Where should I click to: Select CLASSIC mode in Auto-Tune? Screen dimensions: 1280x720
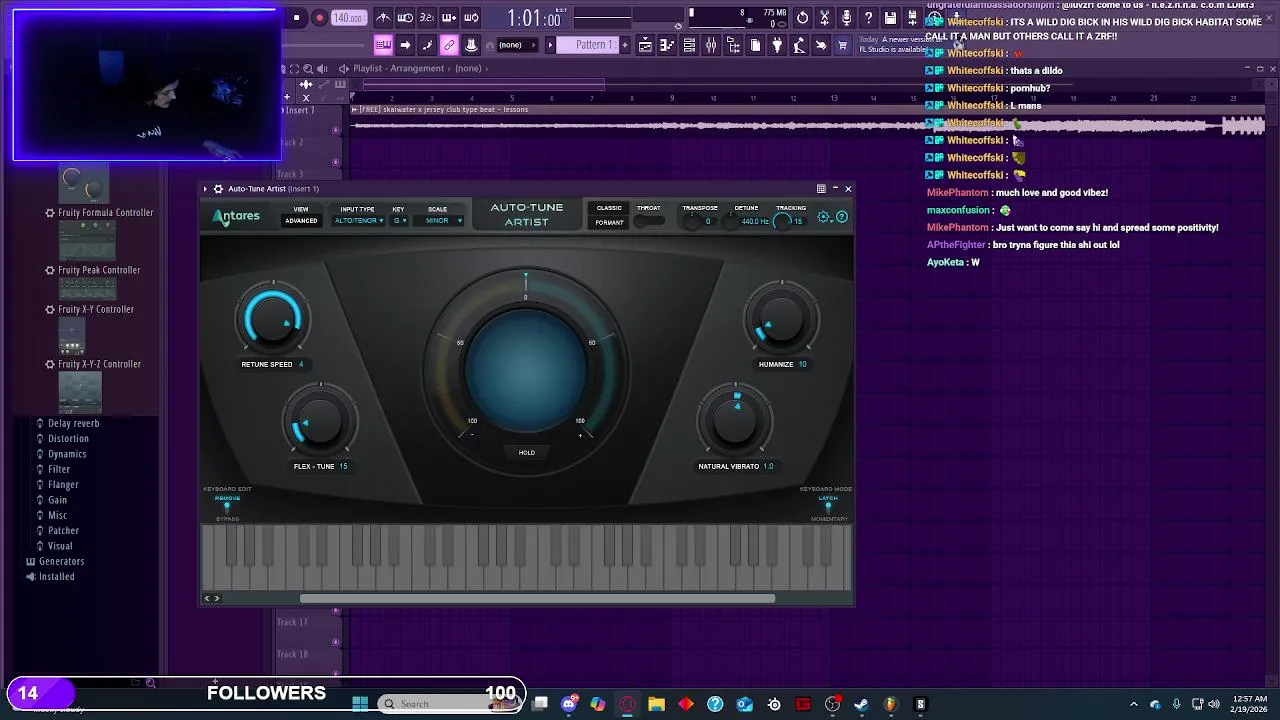(x=609, y=208)
